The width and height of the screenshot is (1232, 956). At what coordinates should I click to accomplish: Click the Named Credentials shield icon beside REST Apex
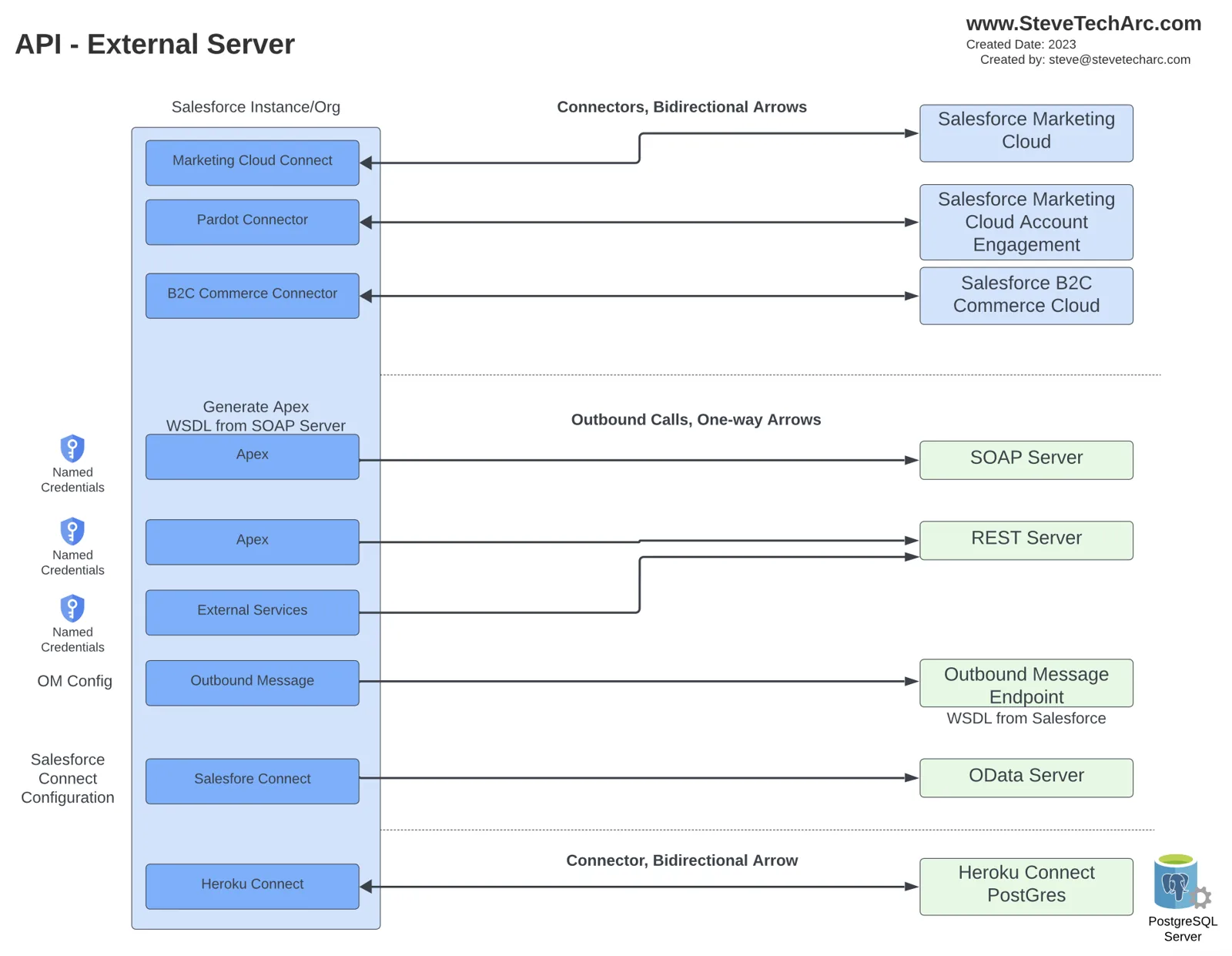click(72, 531)
